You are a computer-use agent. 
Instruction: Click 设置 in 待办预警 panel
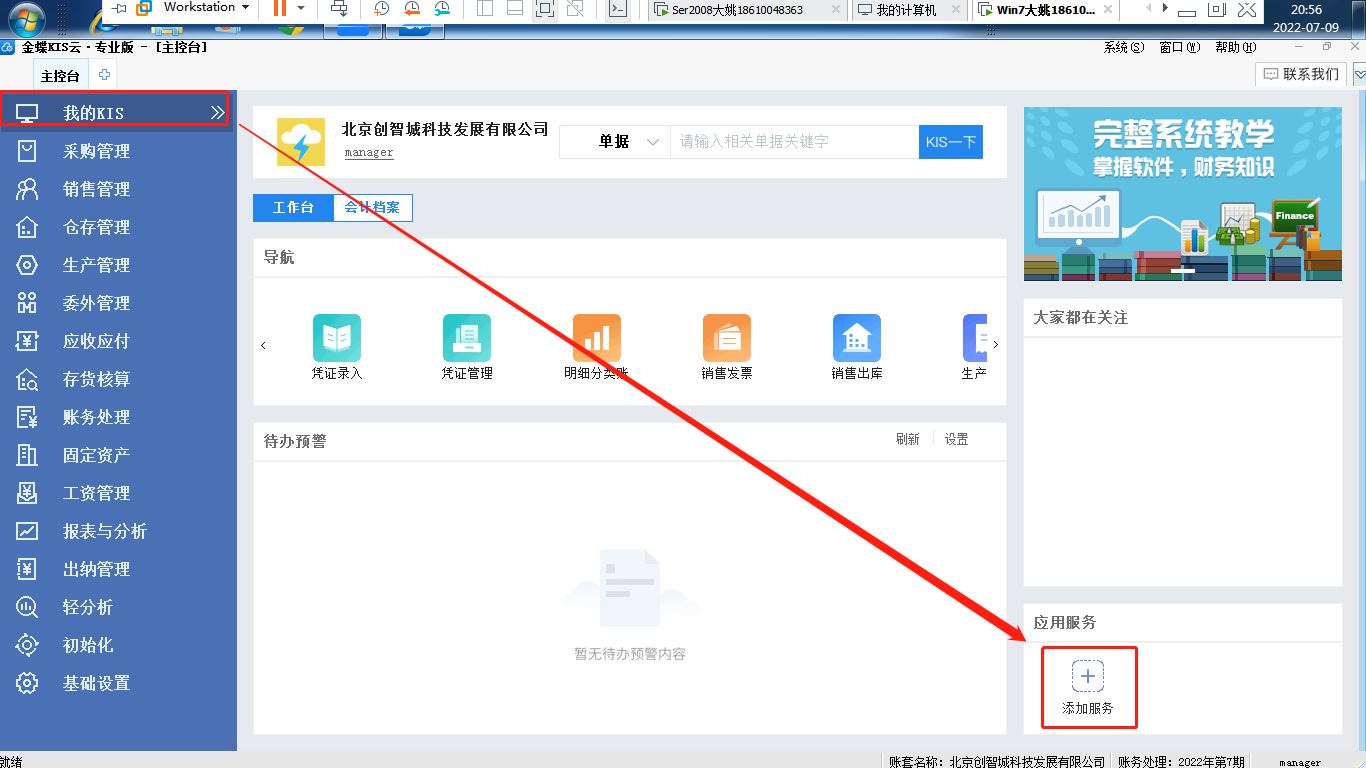957,440
